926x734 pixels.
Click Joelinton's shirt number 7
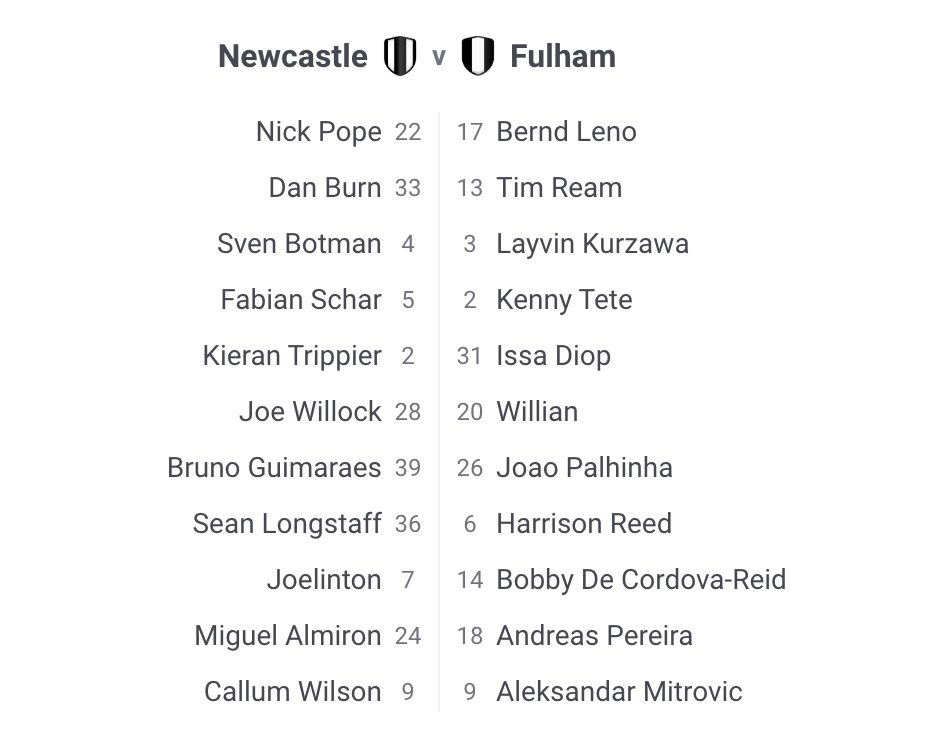click(408, 580)
